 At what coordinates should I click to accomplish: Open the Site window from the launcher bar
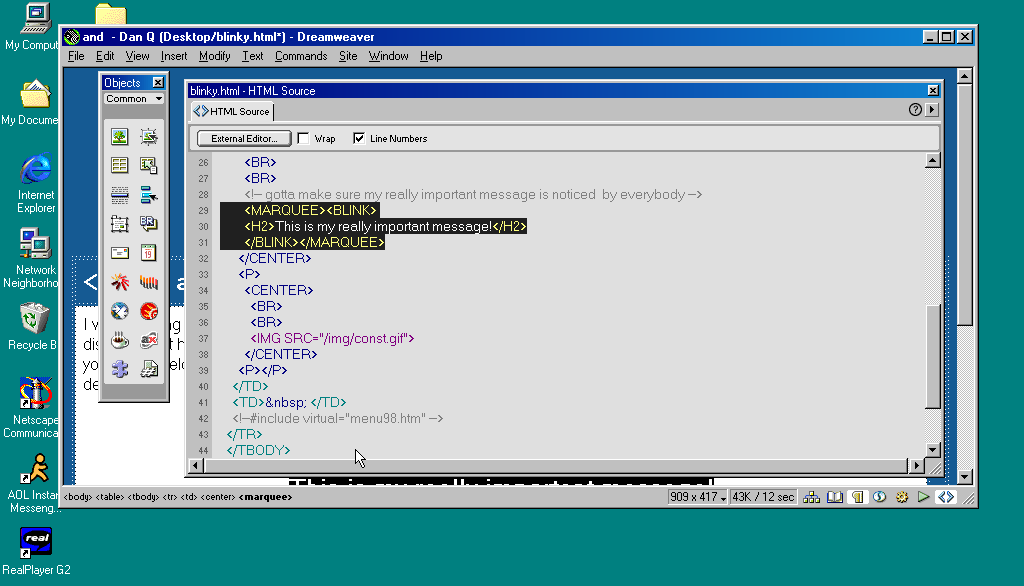812,497
